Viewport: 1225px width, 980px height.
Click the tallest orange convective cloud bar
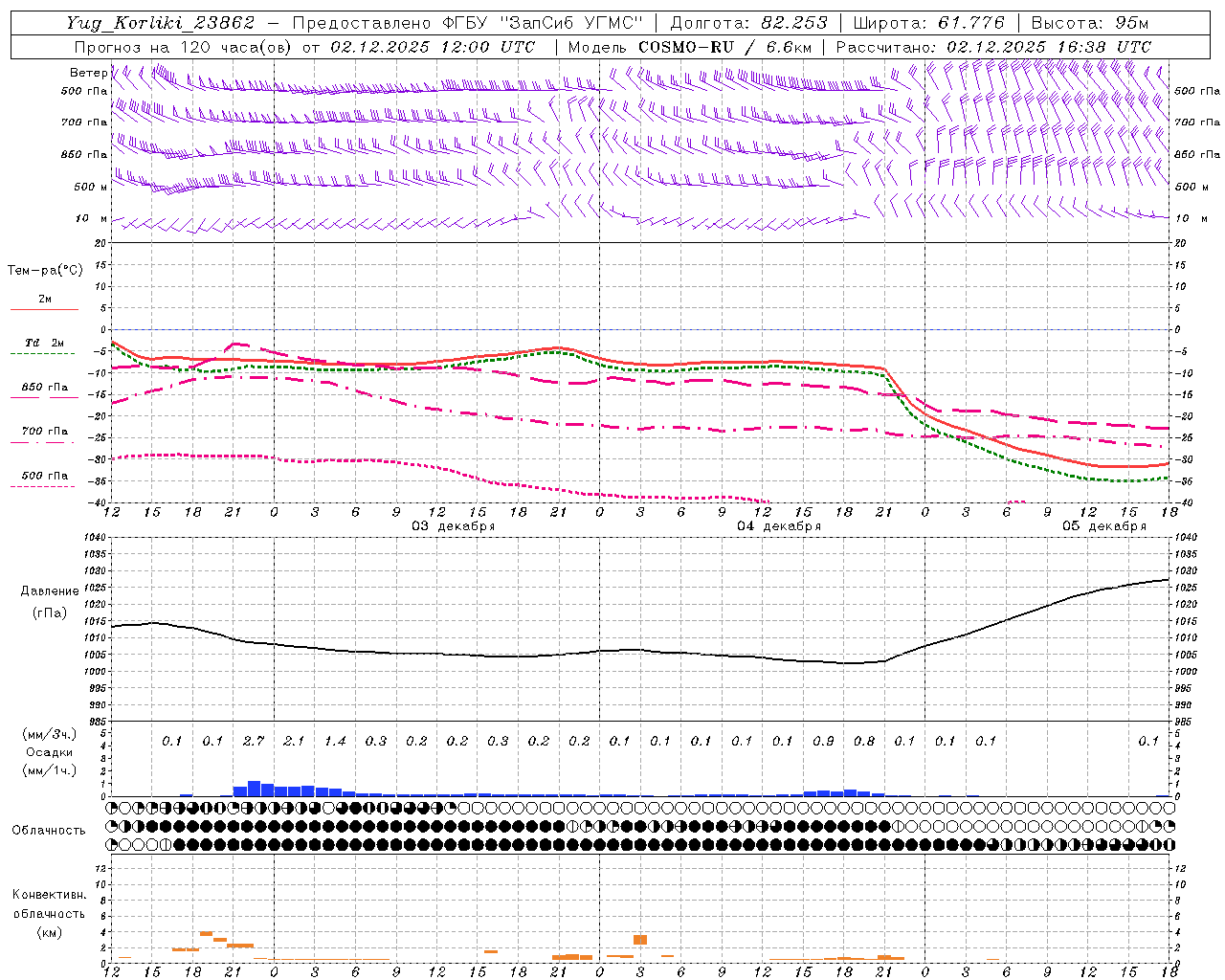[x=640, y=940]
